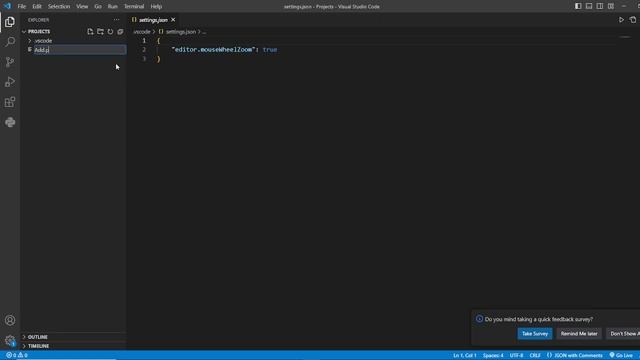Click the Remind Me later button

(579, 333)
